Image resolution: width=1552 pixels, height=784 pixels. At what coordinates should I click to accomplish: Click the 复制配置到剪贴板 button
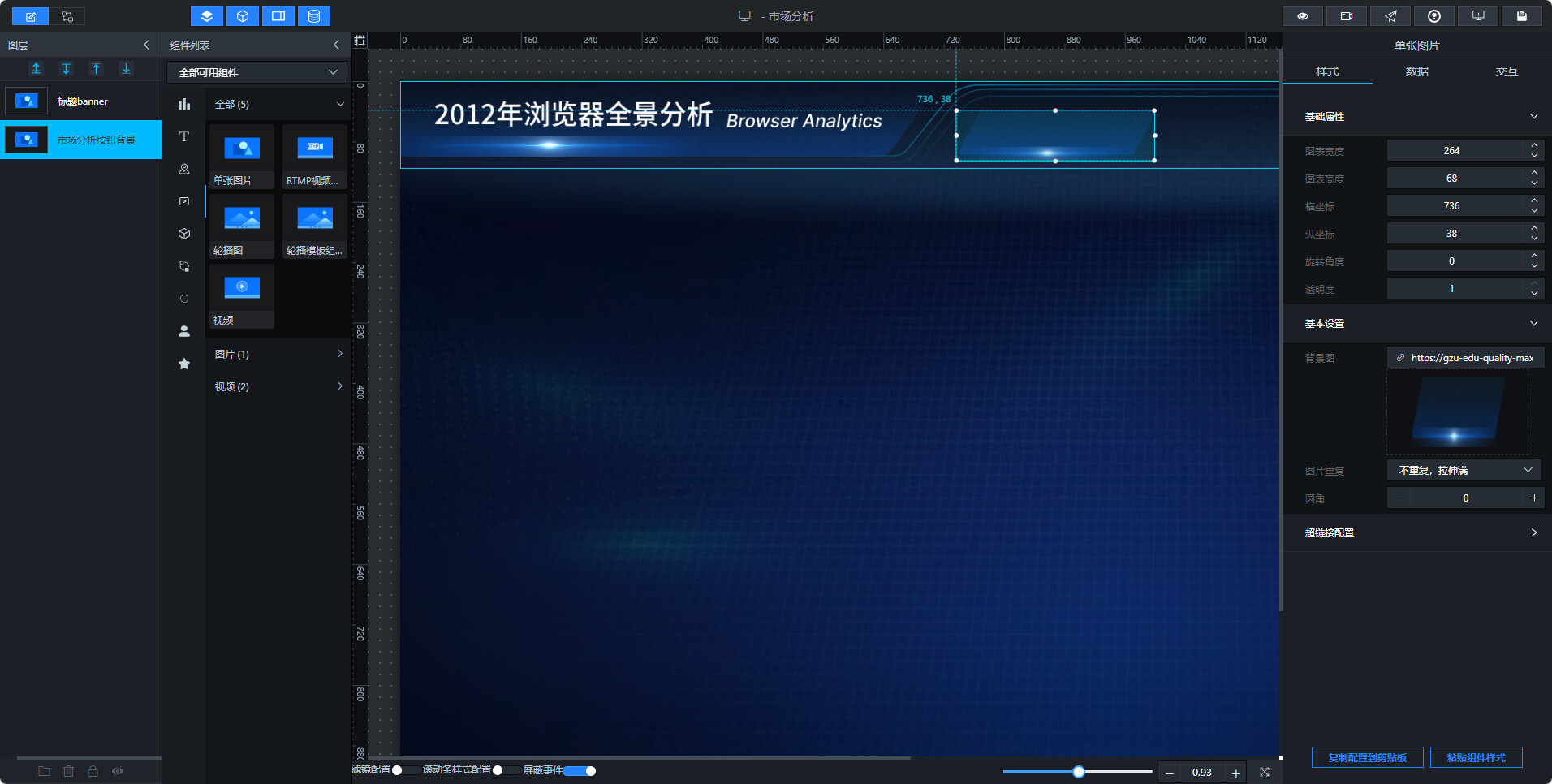[1368, 757]
